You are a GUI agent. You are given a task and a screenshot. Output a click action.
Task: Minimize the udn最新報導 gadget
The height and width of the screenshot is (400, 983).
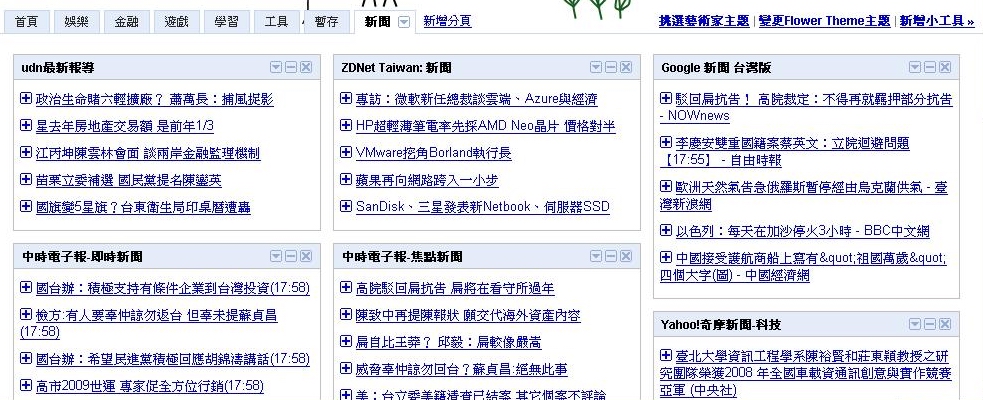point(291,67)
